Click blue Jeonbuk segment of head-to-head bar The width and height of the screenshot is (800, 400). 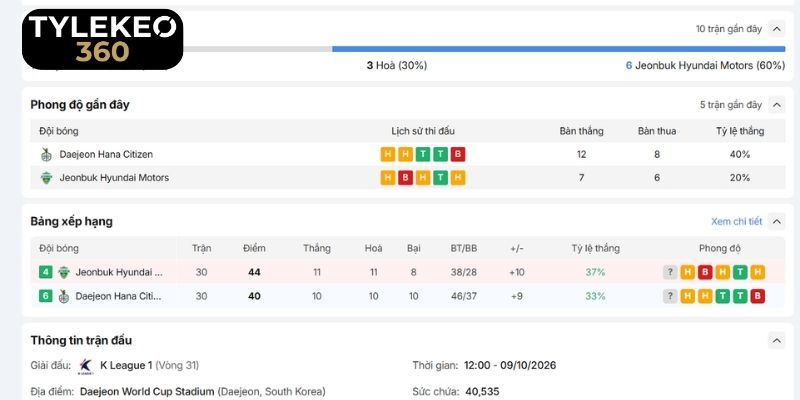(x=559, y=49)
